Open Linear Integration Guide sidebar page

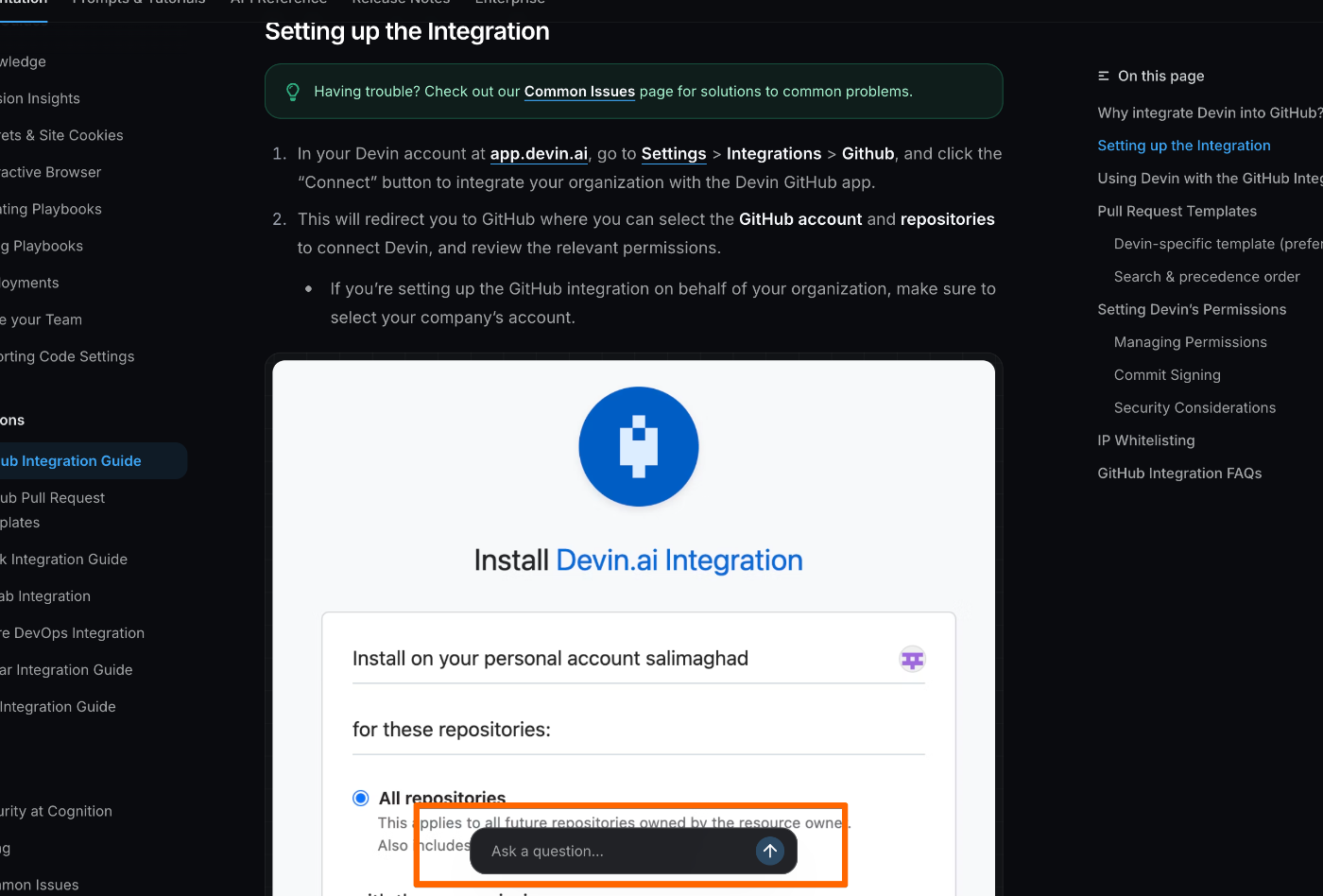point(66,670)
